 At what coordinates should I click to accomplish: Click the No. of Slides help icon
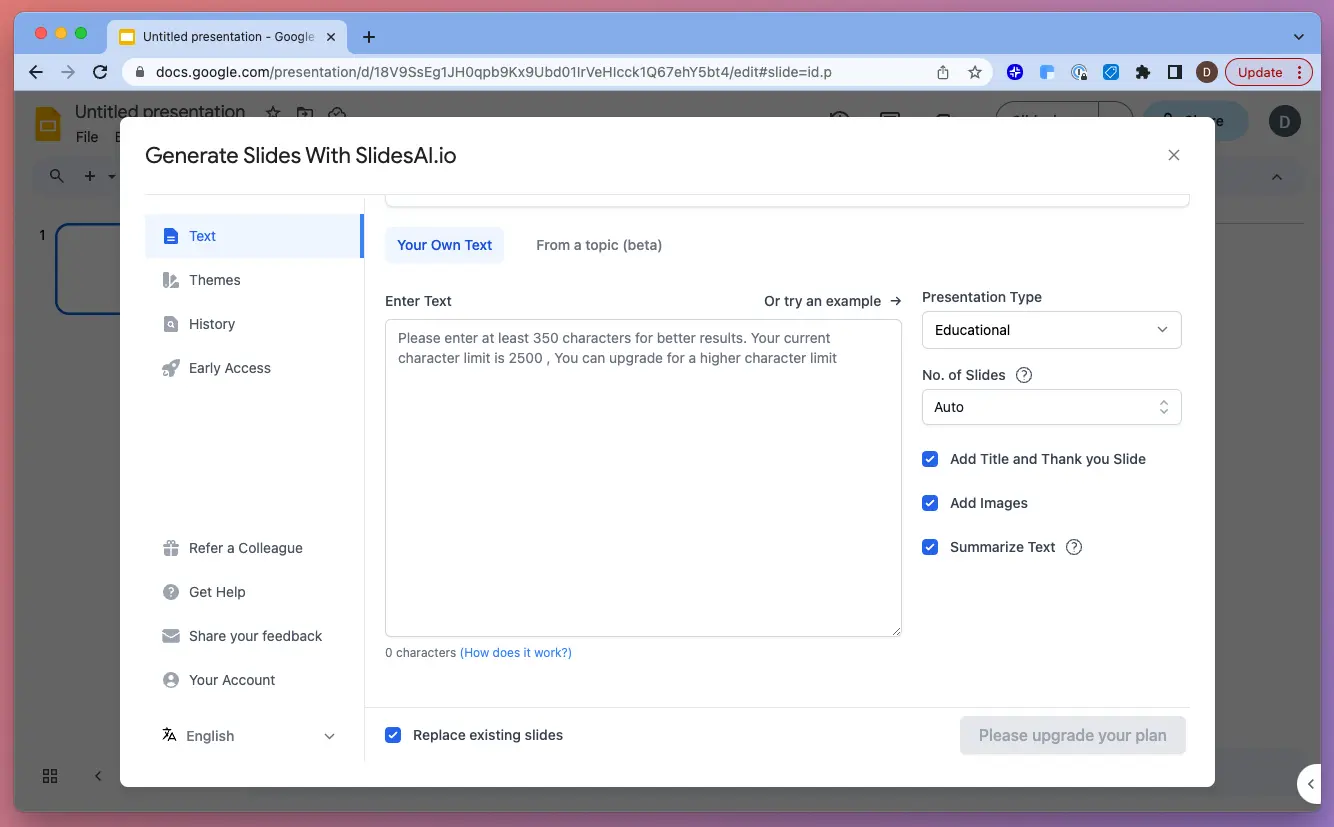[x=1024, y=375]
